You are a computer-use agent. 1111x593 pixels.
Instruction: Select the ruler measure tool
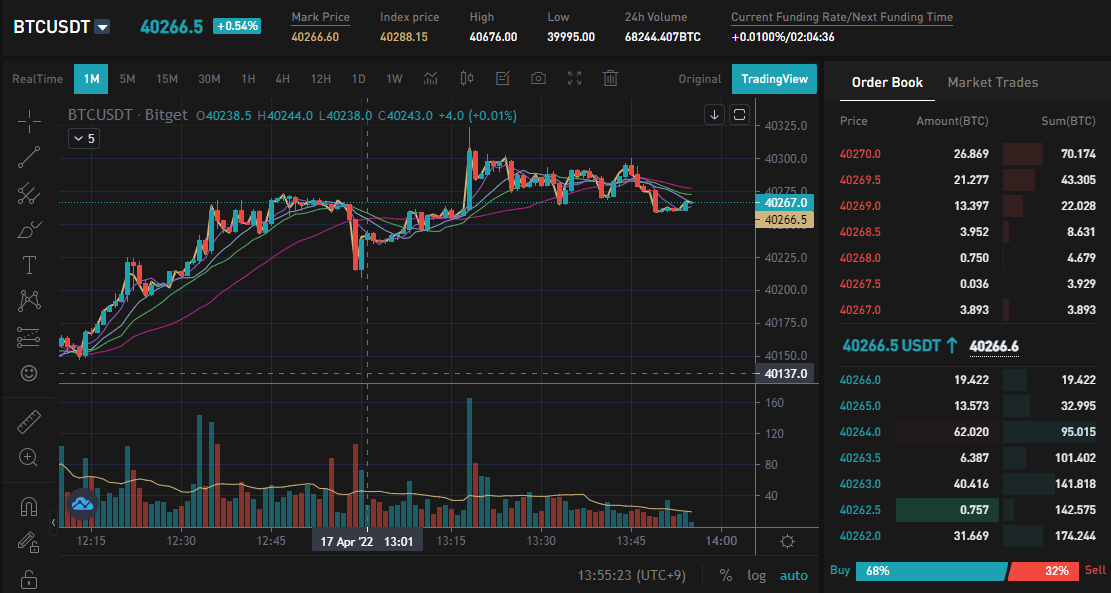point(29,422)
